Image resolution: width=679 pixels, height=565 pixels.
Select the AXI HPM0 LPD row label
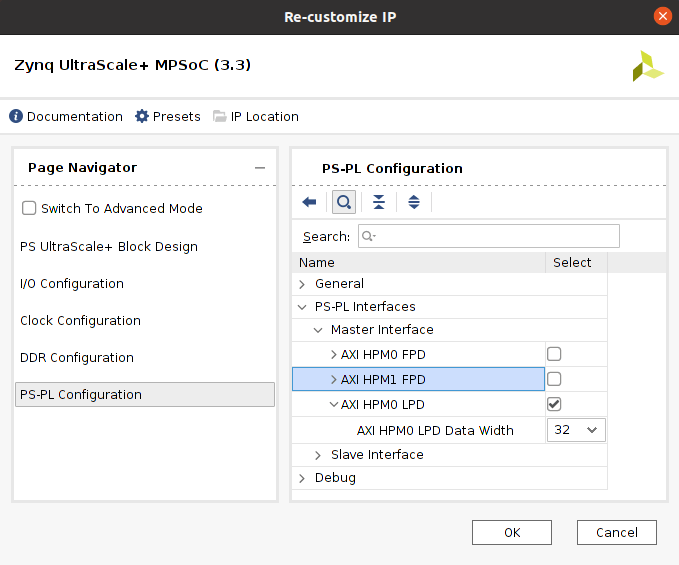[x=383, y=404]
